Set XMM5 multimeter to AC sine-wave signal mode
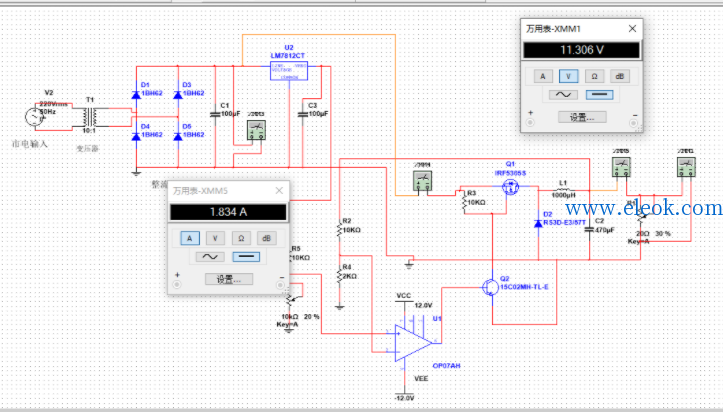 (210, 257)
